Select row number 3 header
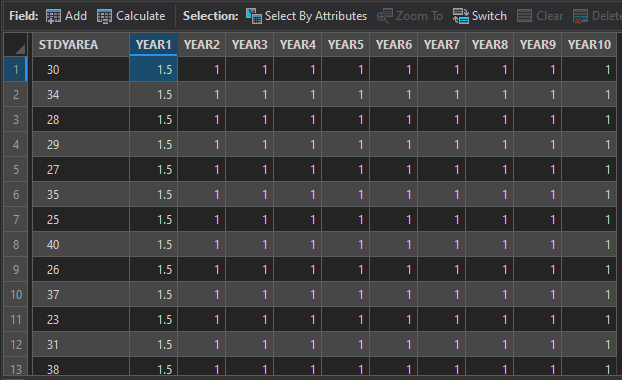Image resolution: width=622 pixels, height=380 pixels. pyautogui.click(x=15, y=119)
